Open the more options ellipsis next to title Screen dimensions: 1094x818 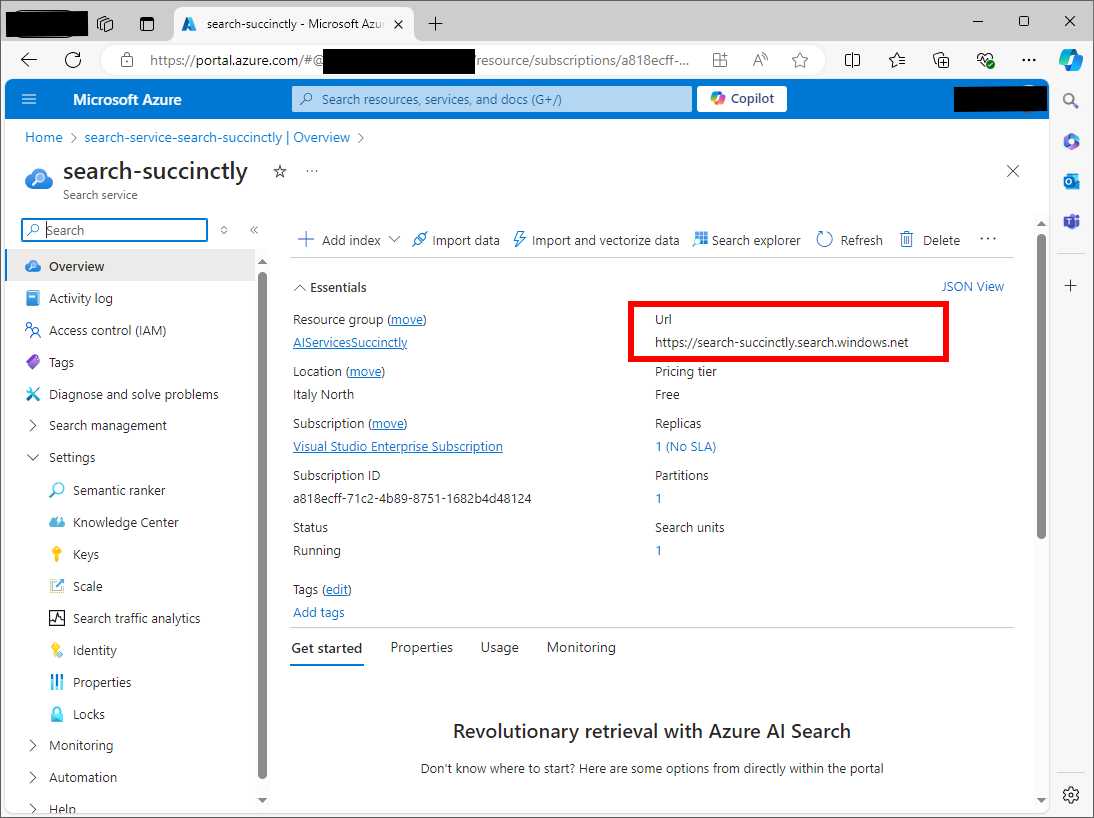point(312,171)
